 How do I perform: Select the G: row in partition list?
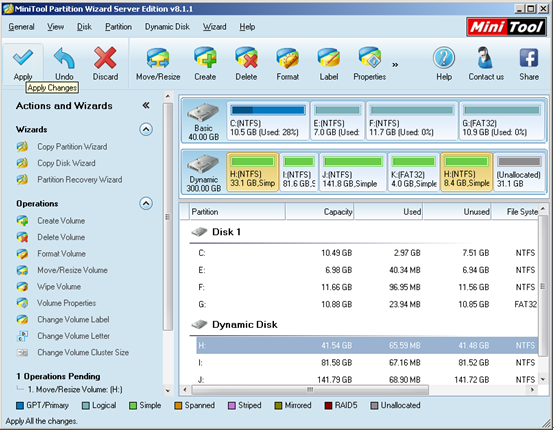[x=367, y=304]
